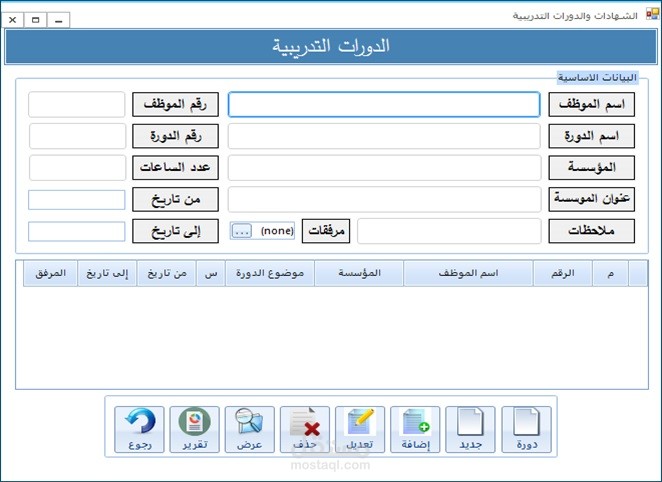Click the رقم الموظف label button
662x482 pixels.
coord(175,104)
